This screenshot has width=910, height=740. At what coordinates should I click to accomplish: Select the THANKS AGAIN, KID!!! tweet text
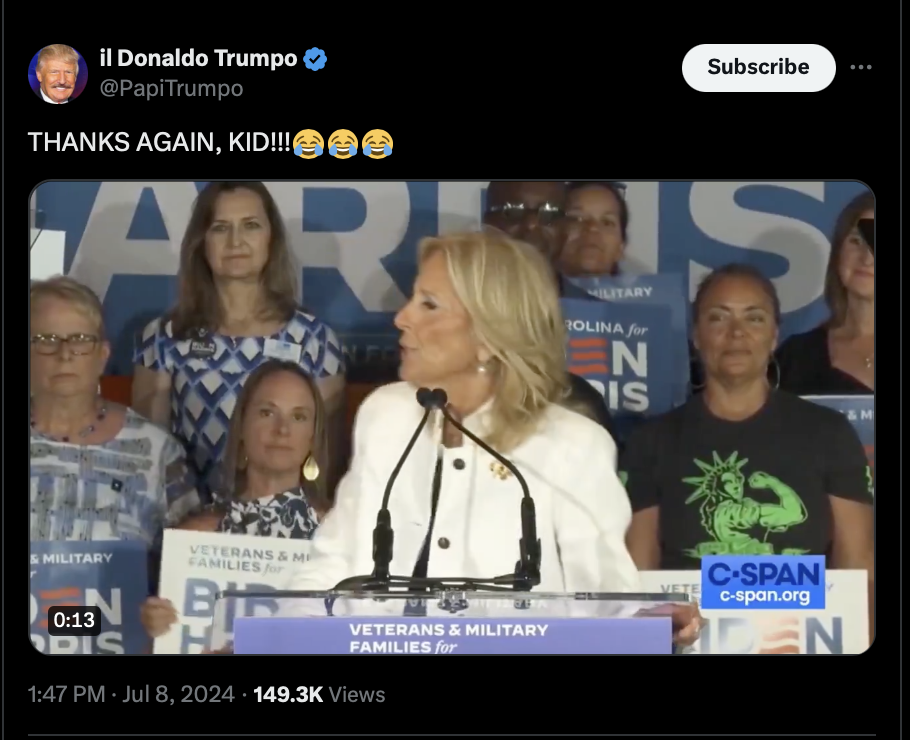coord(159,142)
